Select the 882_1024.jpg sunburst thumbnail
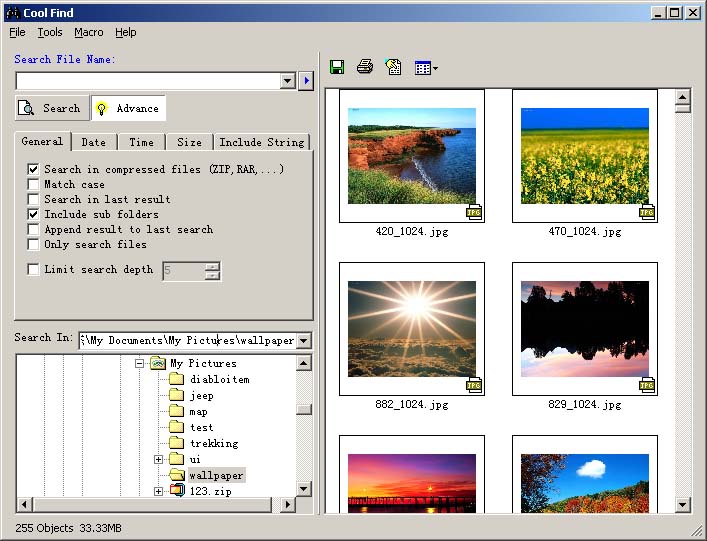The image size is (707, 541). pos(412,329)
